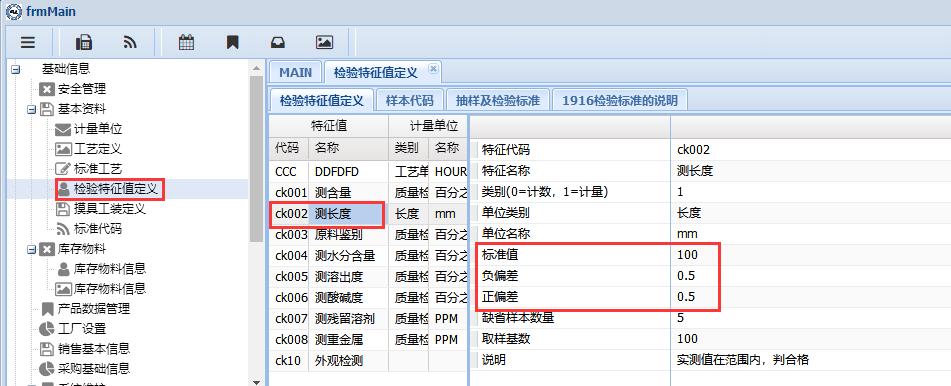Open the hamburger menu in toolbar

pyautogui.click(x=28, y=42)
